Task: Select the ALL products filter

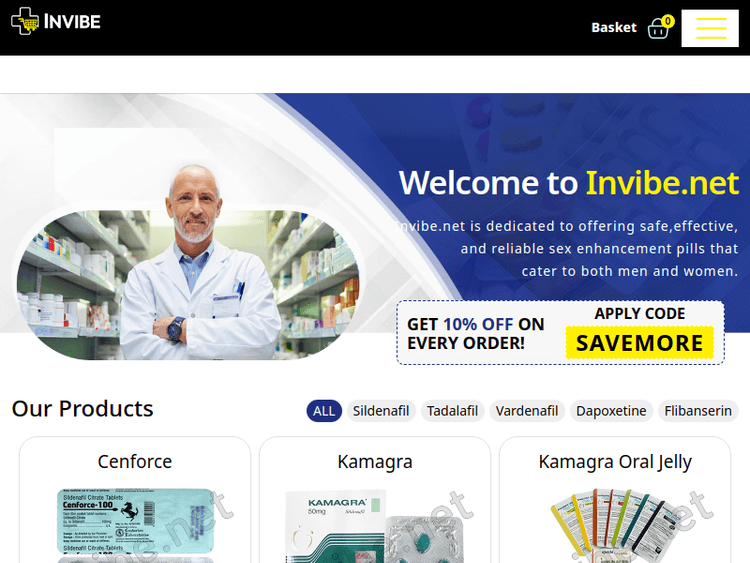Action: click(x=324, y=411)
